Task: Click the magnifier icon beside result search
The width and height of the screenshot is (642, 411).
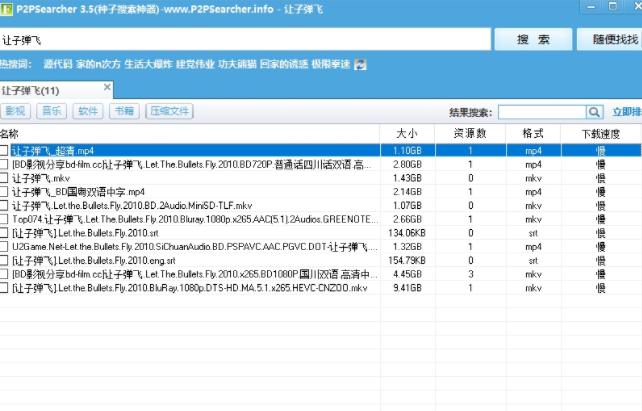Action: 595,112
